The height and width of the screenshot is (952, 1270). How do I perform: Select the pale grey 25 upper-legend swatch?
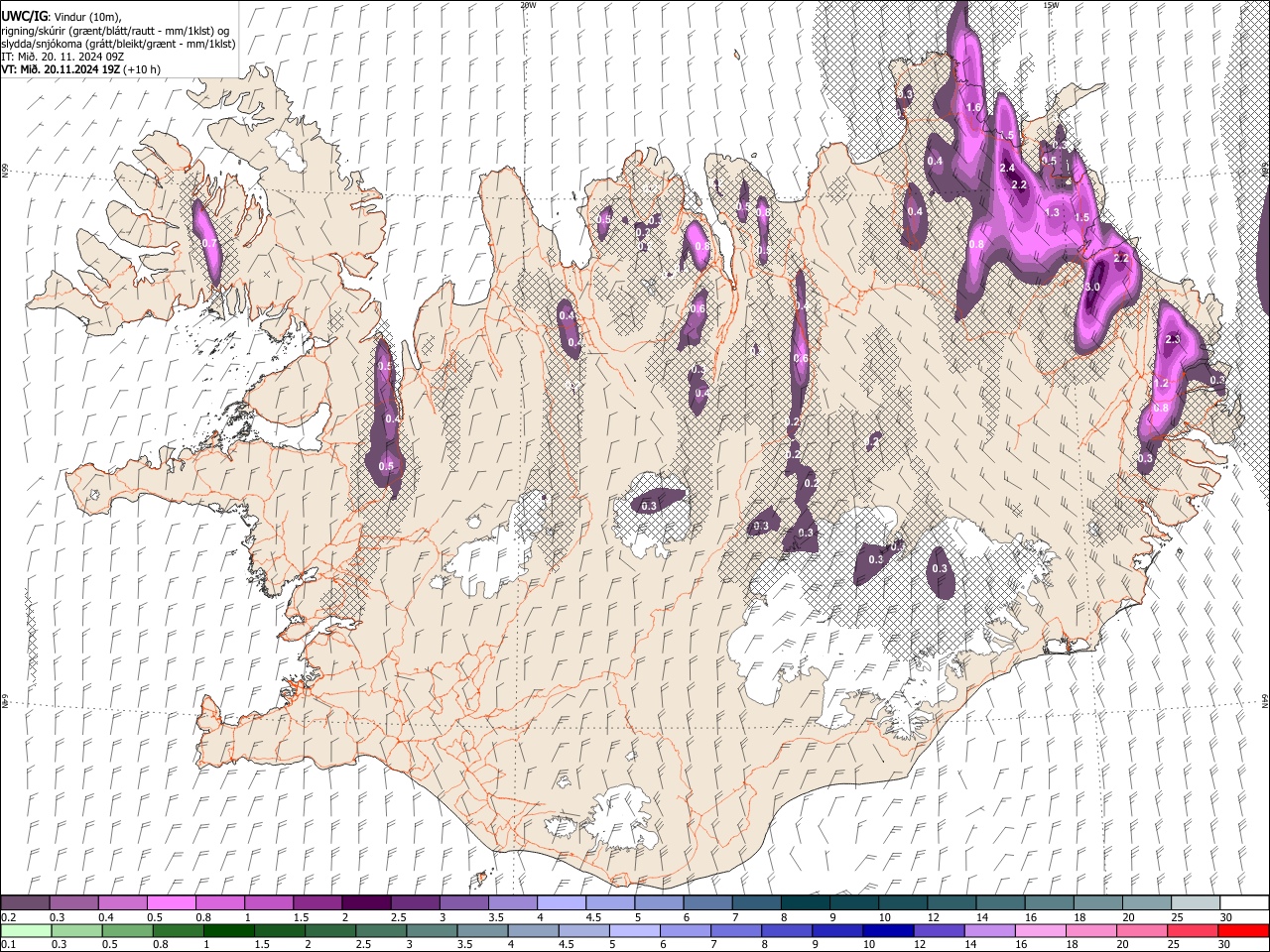(1194, 902)
